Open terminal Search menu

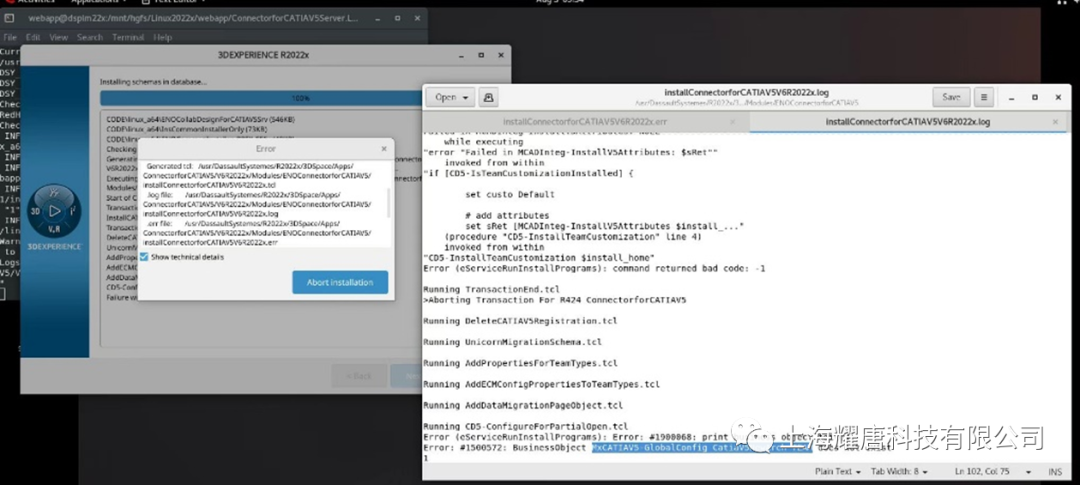tap(90, 37)
